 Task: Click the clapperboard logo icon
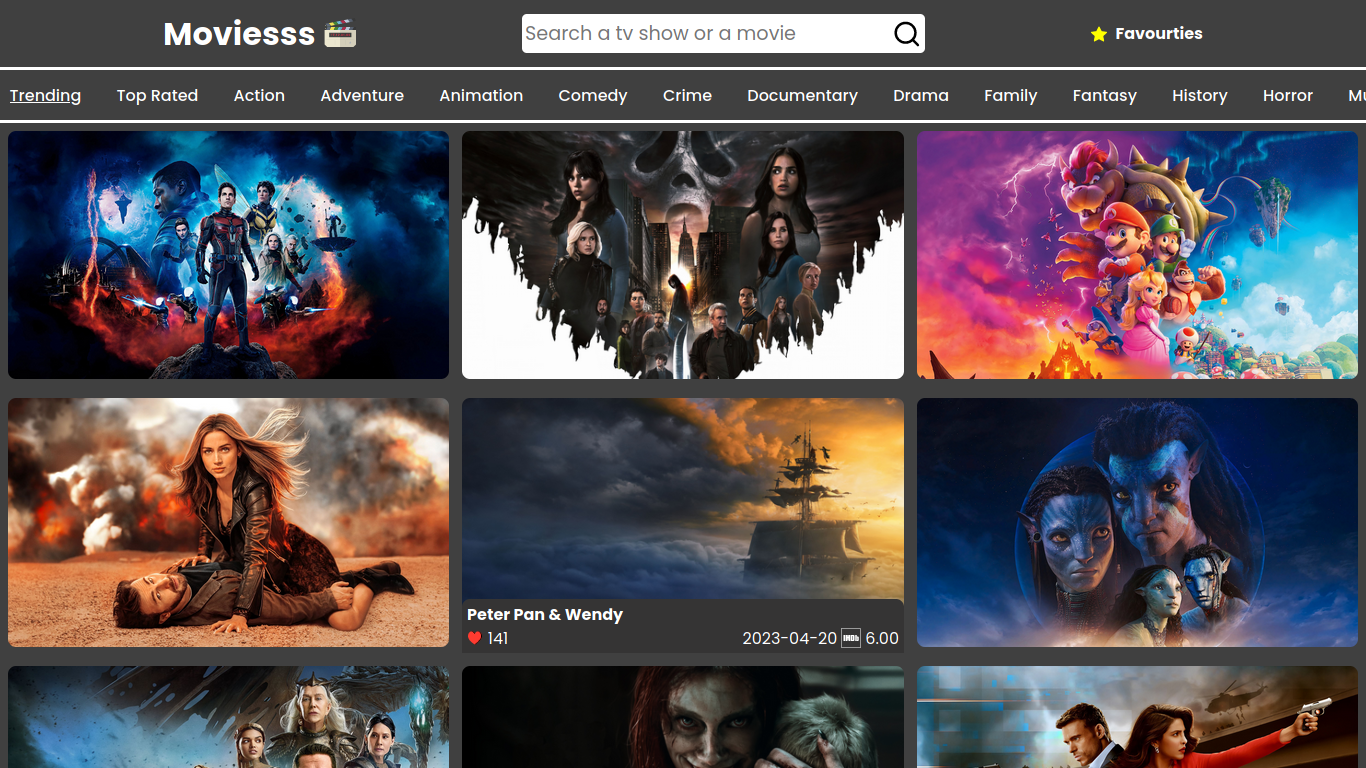click(340, 34)
